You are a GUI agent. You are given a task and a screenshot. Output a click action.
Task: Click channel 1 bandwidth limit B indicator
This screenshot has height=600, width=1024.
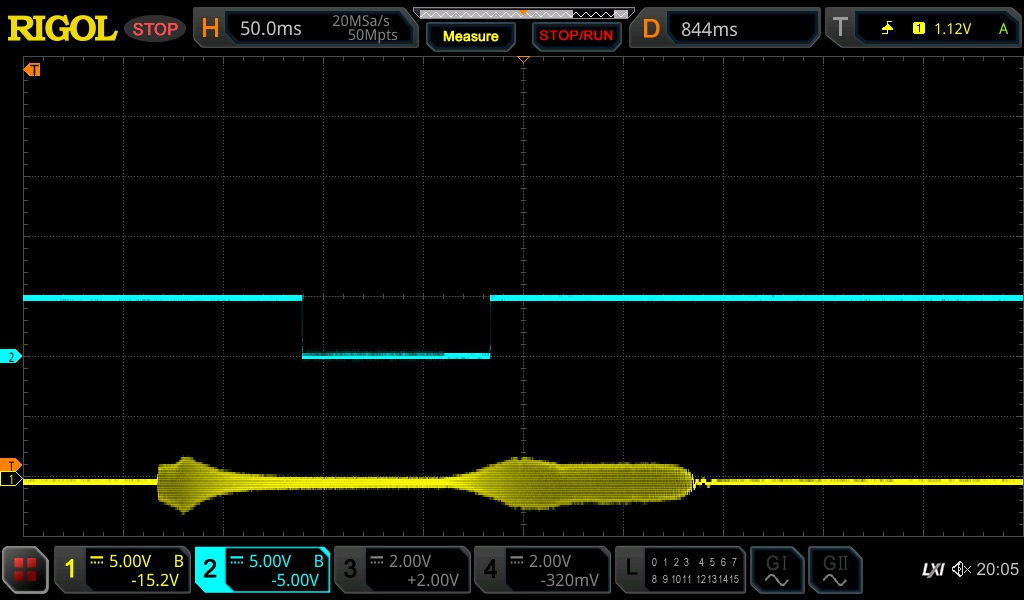178,561
